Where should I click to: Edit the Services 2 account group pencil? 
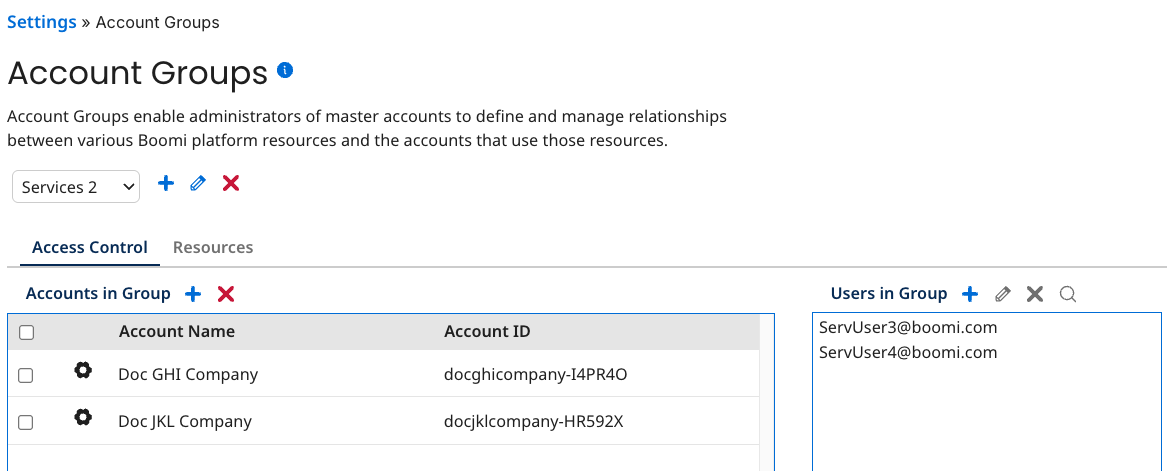click(198, 183)
